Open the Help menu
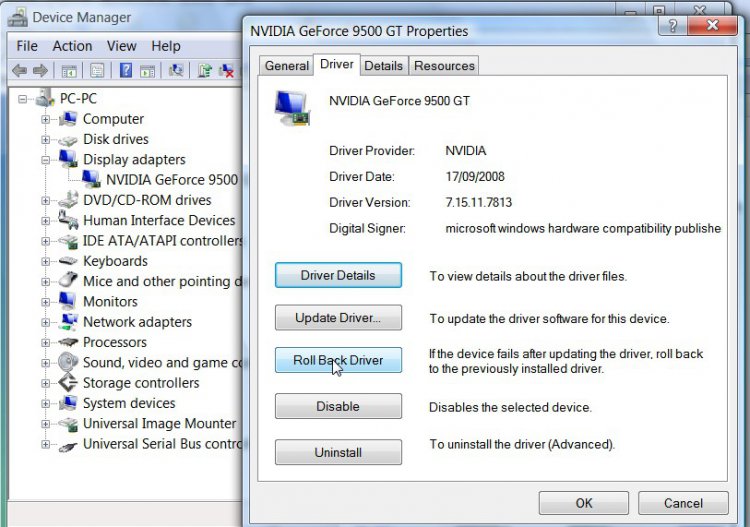The image size is (750, 527). click(x=166, y=46)
